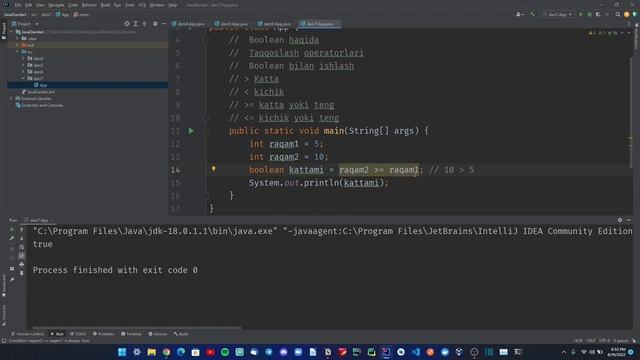This screenshot has height=360, width=640.
Task: Click the Clear All trash icon in Run console
Action: click(x=22, y=273)
